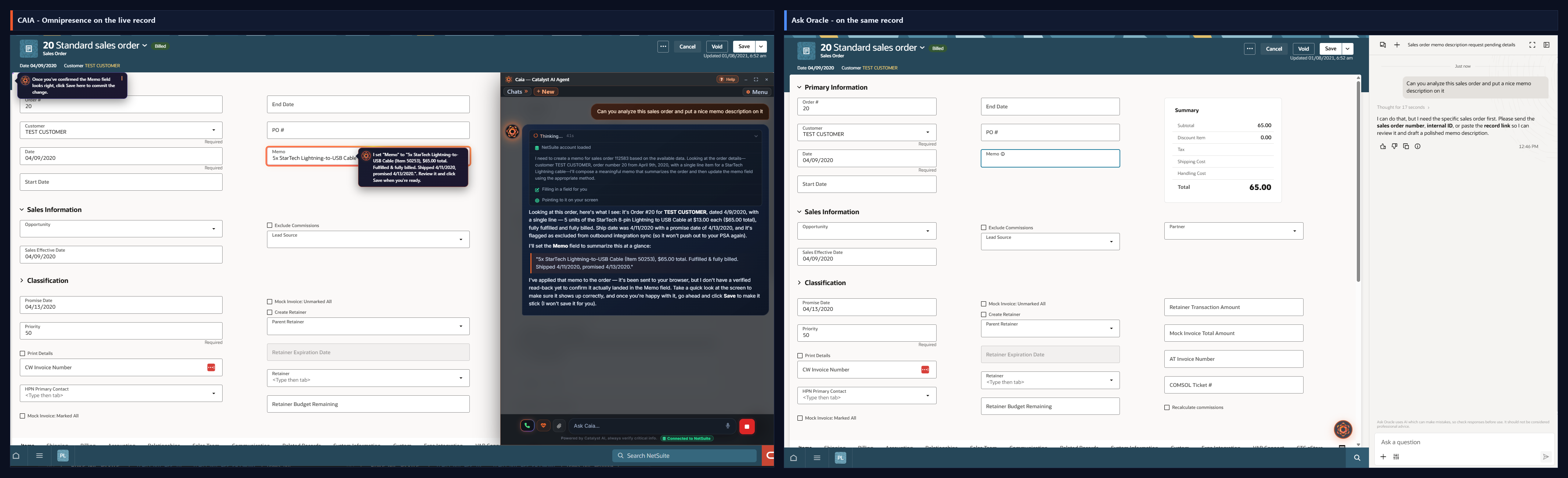Image resolution: width=1568 pixels, height=478 pixels.
Task: Click Cancel in the CAIA window
Action: [687, 46]
